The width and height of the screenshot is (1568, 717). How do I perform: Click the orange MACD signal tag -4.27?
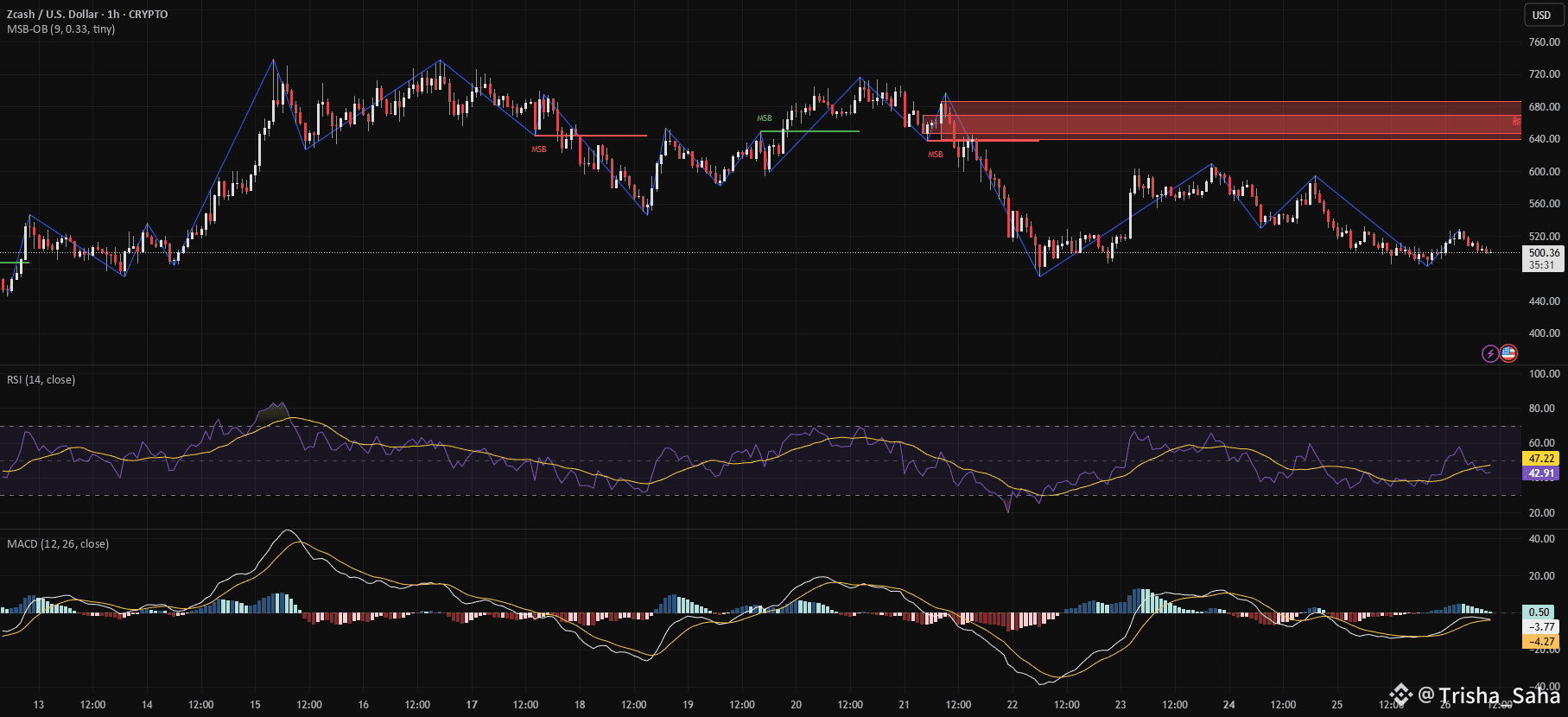point(1541,641)
